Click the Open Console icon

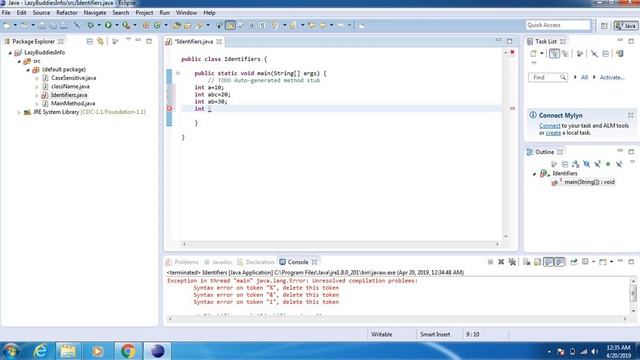pyautogui.click(x=602, y=262)
